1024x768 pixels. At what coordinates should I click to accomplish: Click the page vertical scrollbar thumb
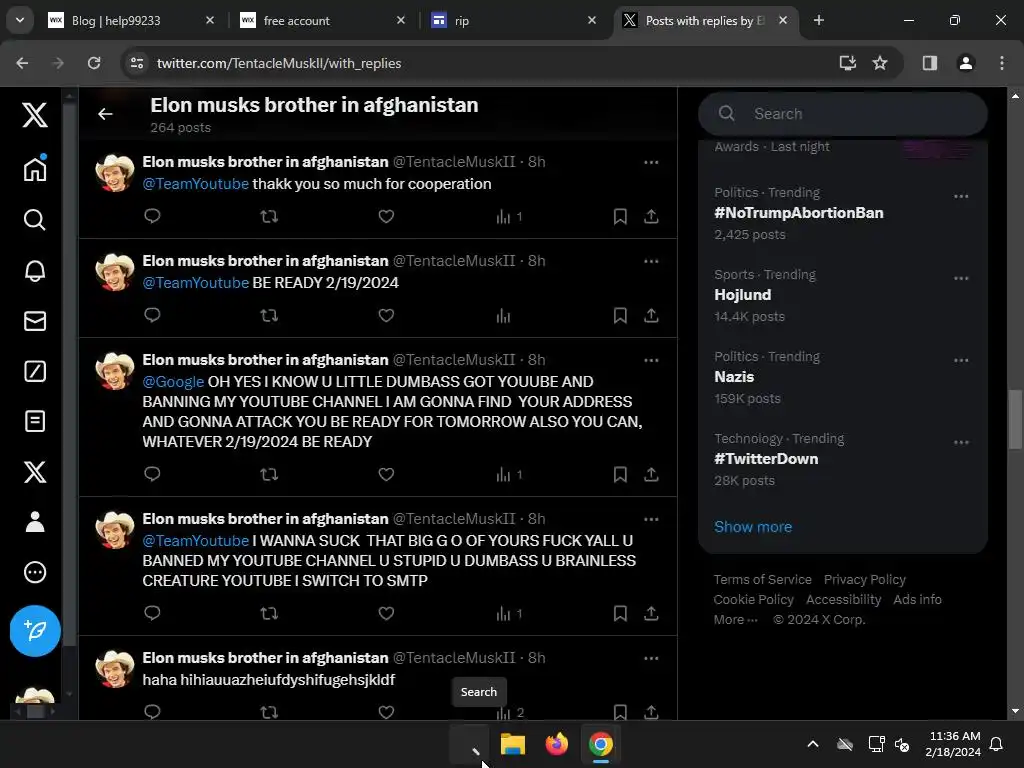pyautogui.click(x=1015, y=419)
